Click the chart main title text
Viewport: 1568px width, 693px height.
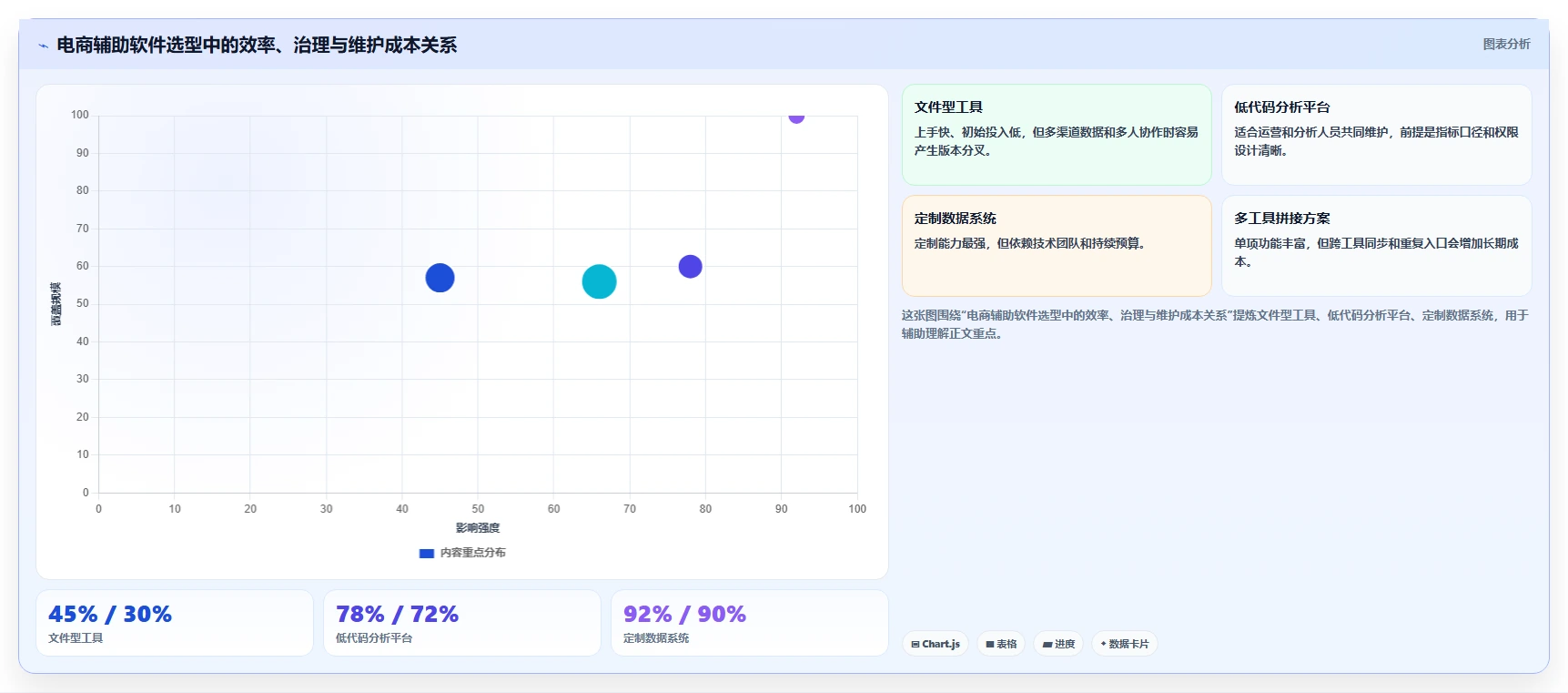(257, 45)
